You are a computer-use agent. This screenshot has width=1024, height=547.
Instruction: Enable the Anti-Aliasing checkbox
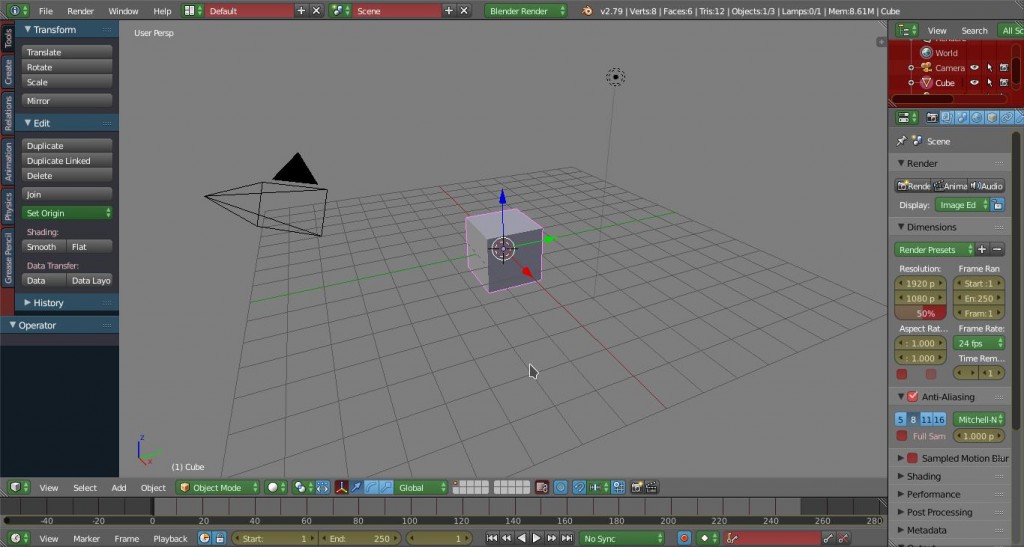[x=913, y=396]
